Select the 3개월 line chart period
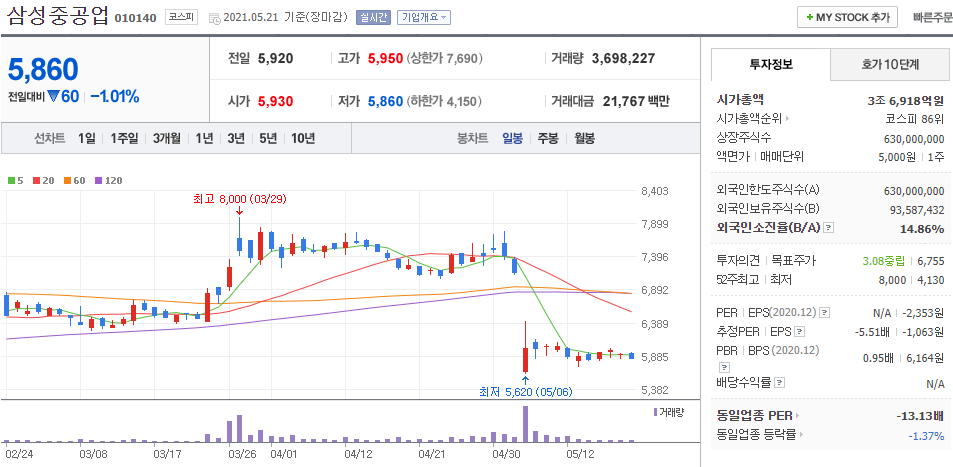953x467 pixels. [167, 138]
